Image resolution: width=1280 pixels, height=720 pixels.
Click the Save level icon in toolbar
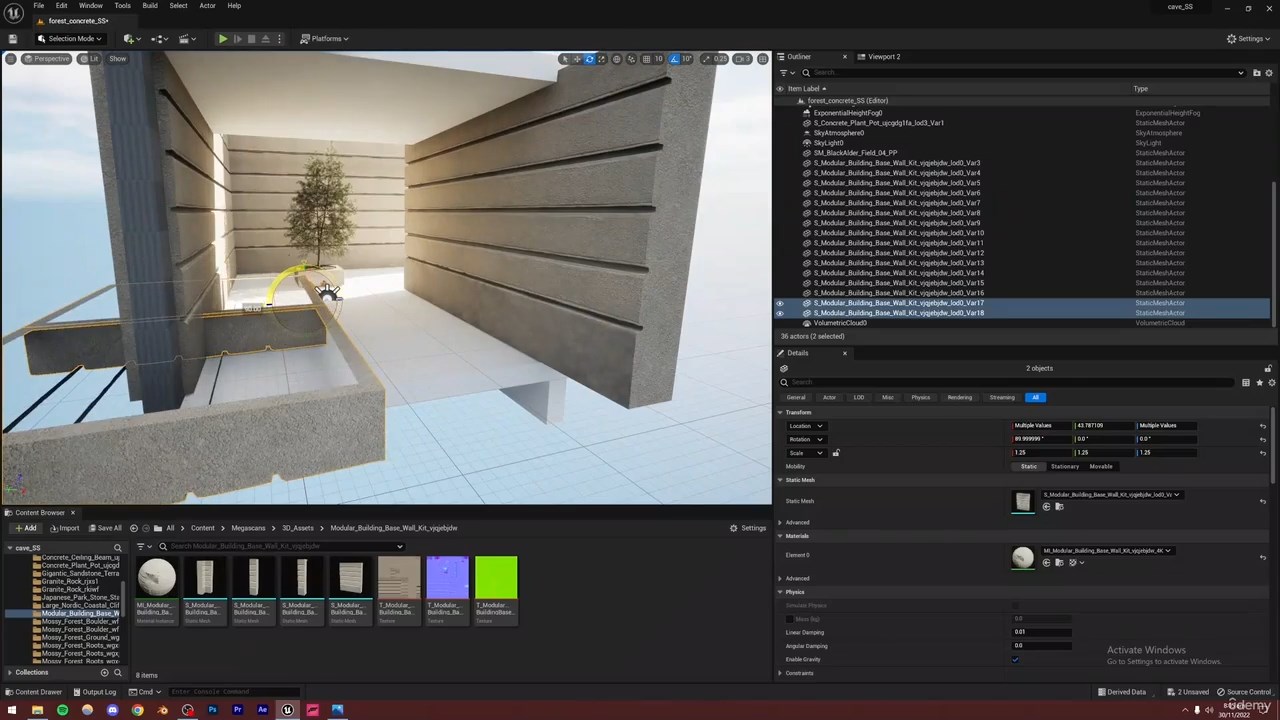(13, 39)
